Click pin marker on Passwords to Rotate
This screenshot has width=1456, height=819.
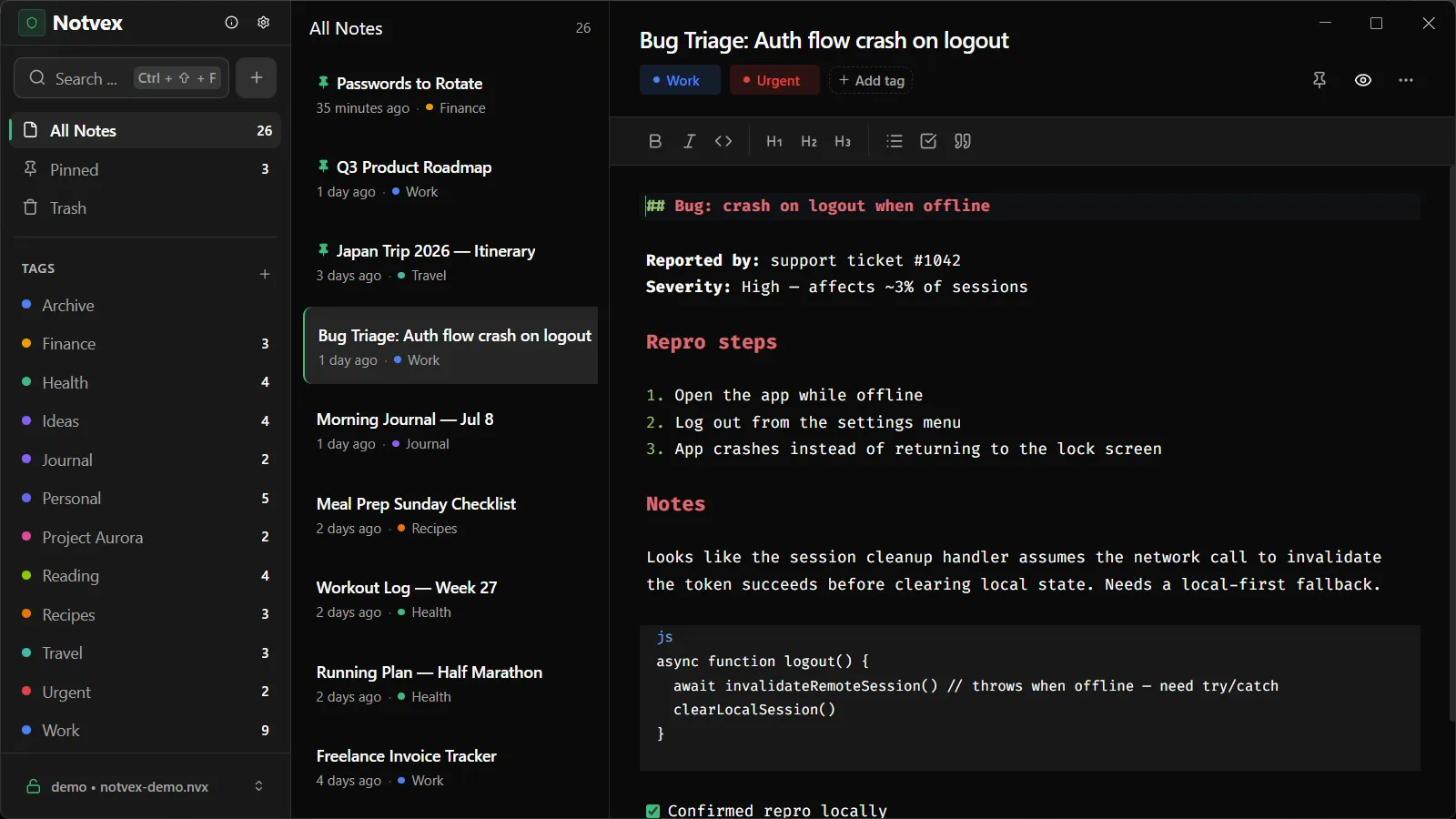coord(323,82)
